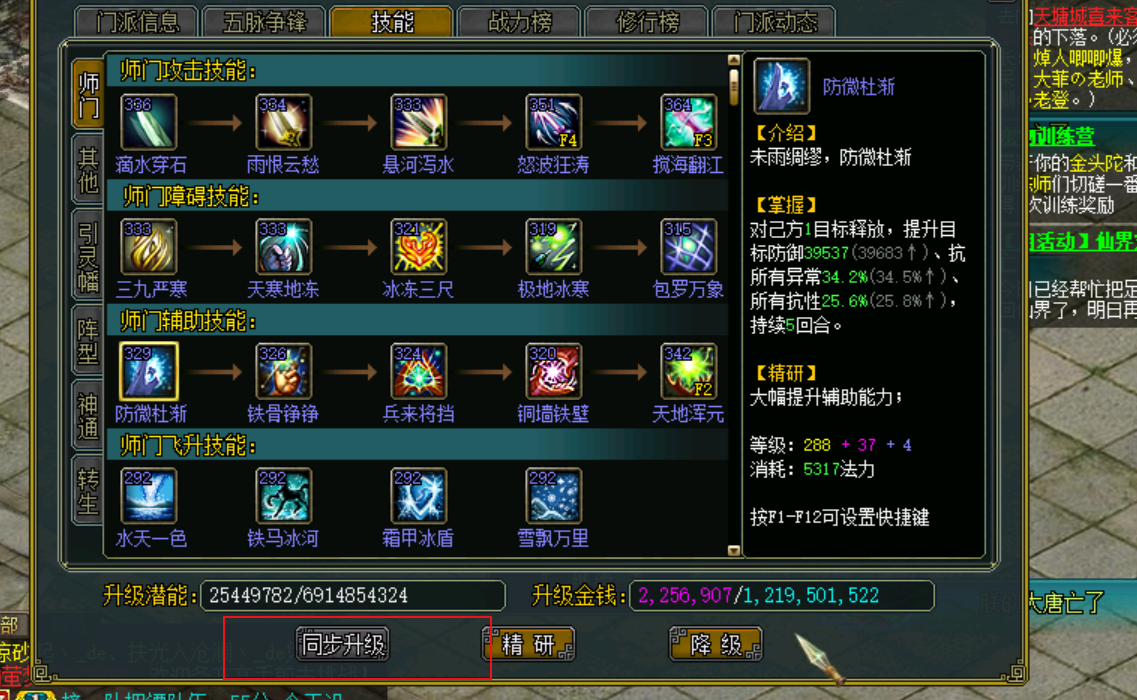The image size is (1137, 700).
Task: Choose the 冰冻三尺 obstacle skill icon
Action: pyautogui.click(x=418, y=247)
